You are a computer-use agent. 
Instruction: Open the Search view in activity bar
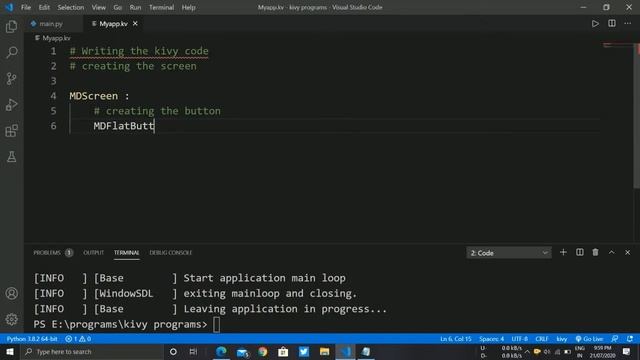[11, 52]
